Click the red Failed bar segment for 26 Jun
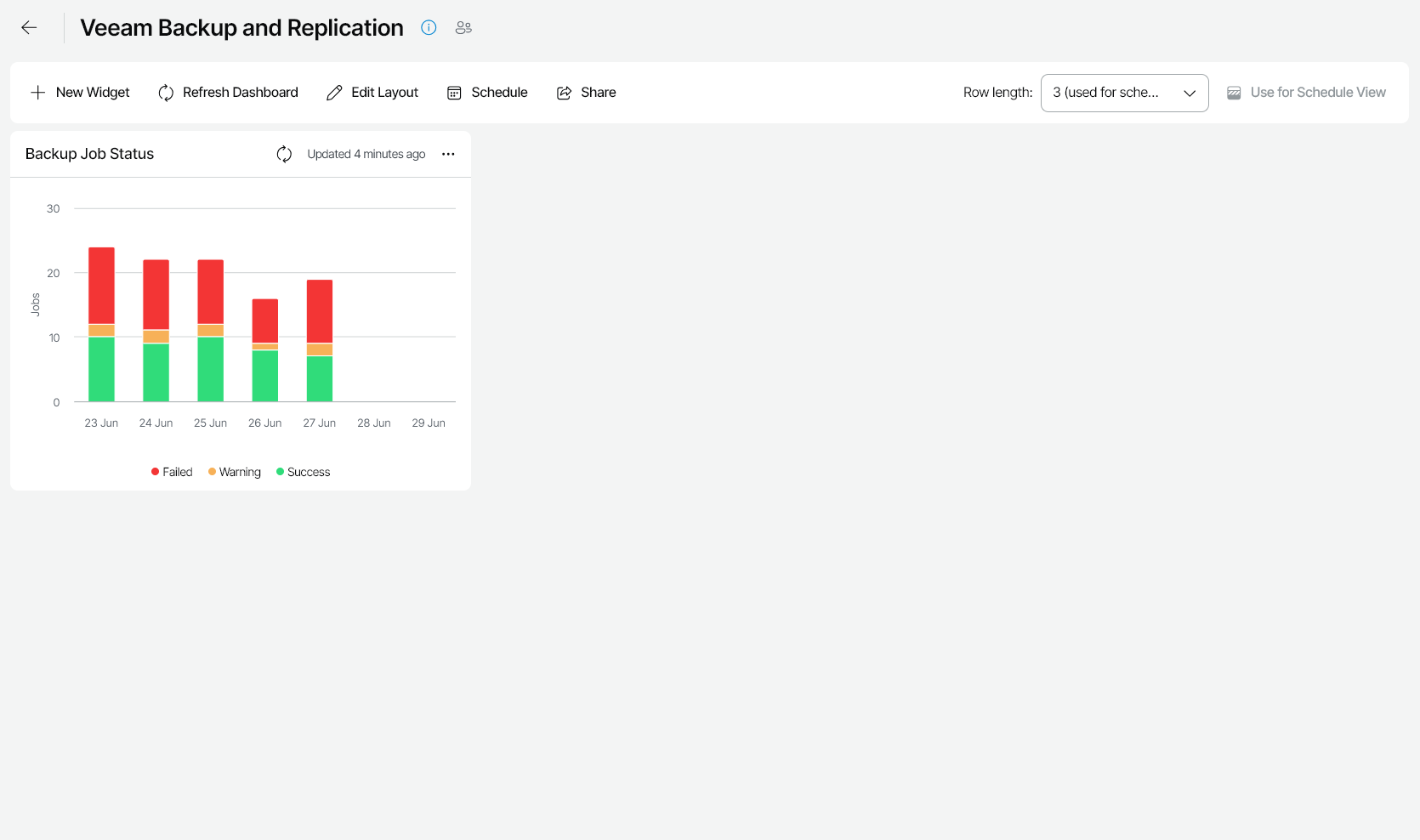 click(264, 321)
